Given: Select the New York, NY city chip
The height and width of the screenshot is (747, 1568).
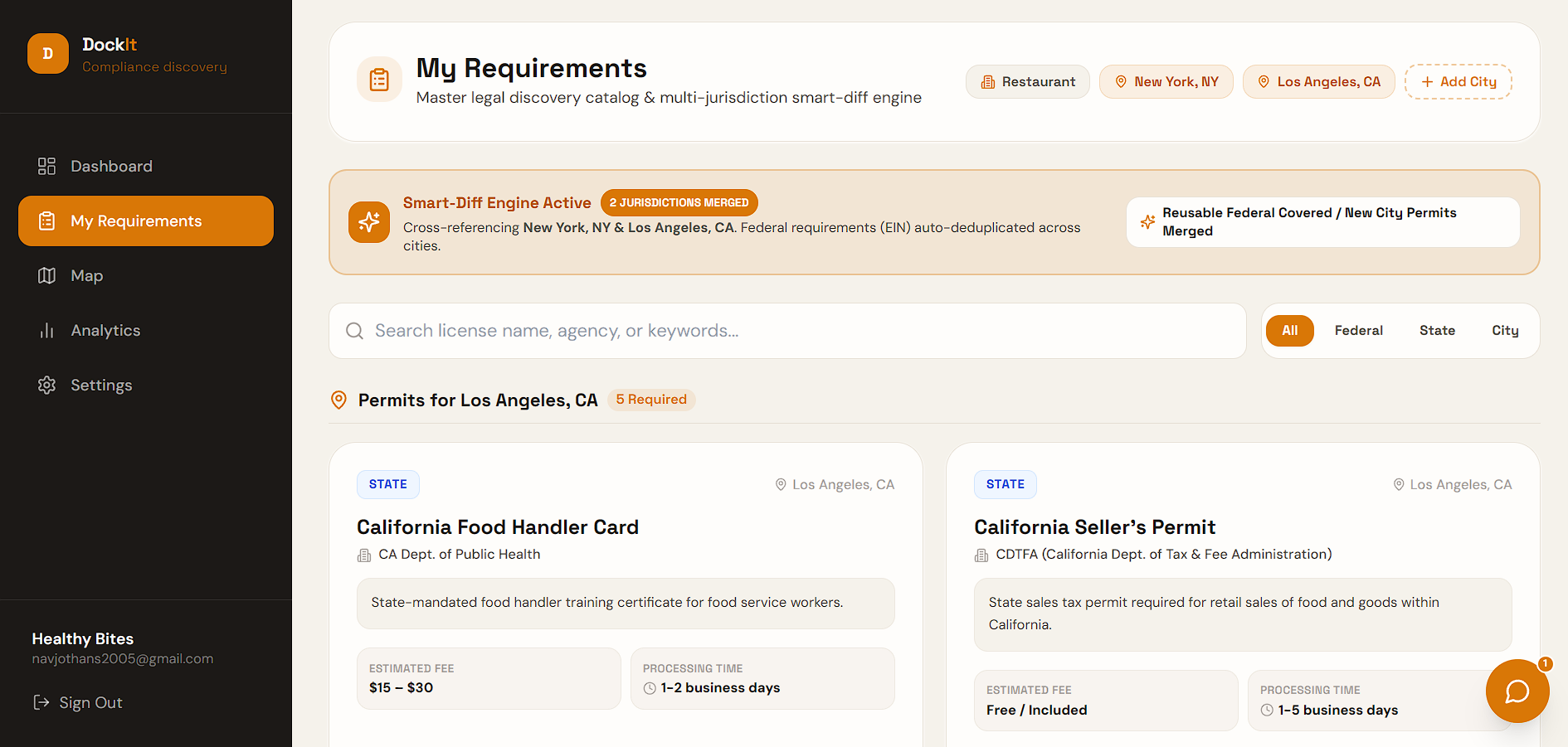Looking at the screenshot, I should click(x=1166, y=81).
